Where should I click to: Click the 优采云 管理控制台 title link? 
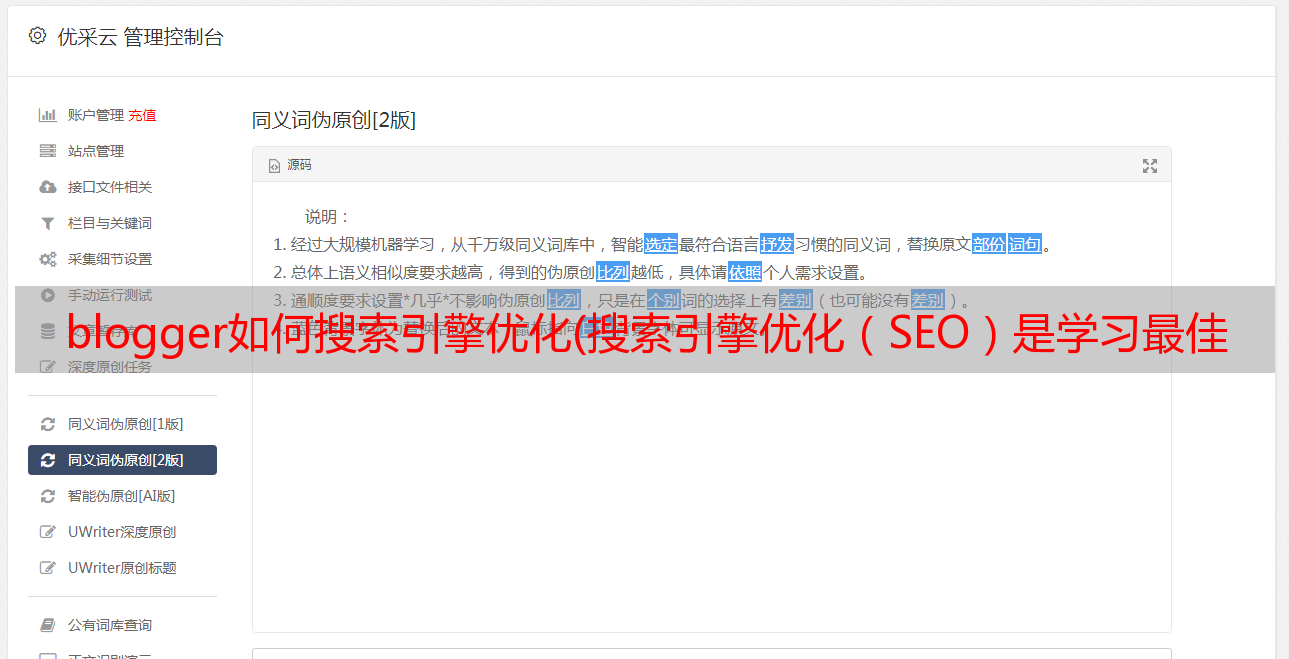point(140,37)
